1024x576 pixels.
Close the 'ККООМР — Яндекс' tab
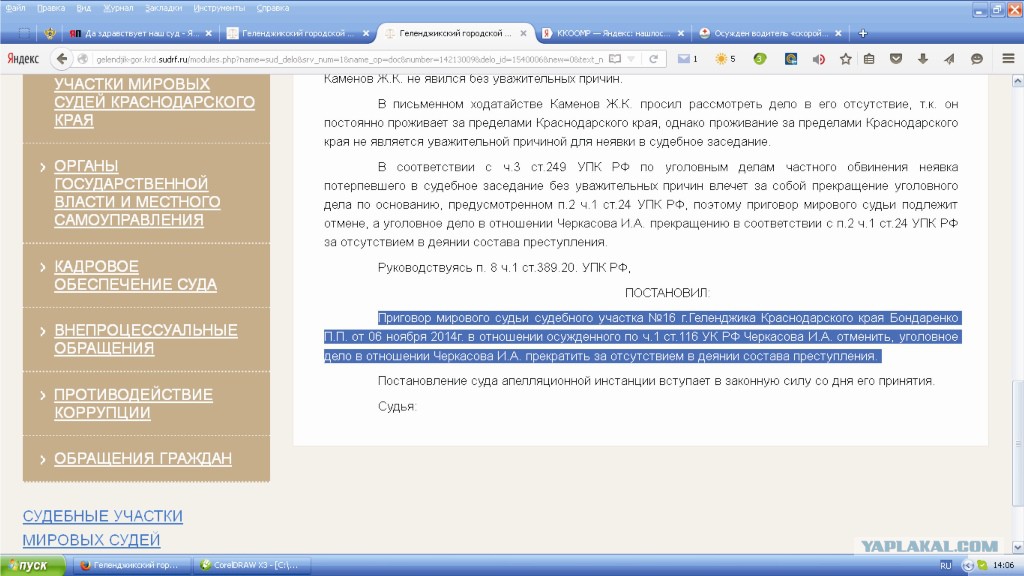(681, 33)
